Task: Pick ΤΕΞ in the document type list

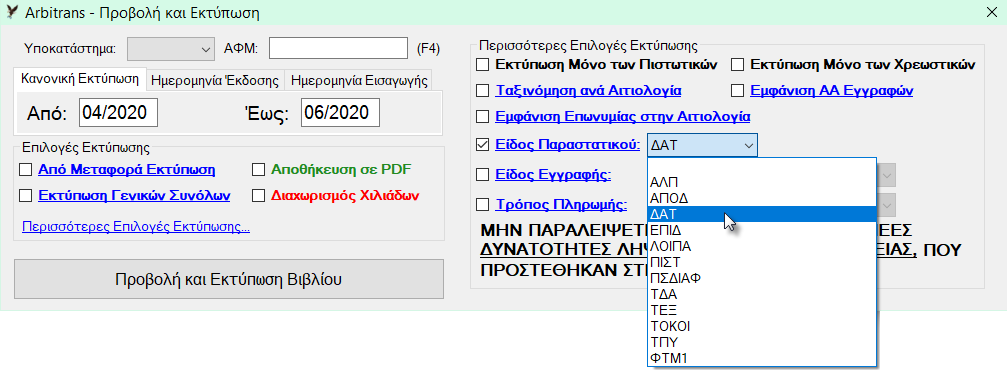Action: pyautogui.click(x=762, y=310)
